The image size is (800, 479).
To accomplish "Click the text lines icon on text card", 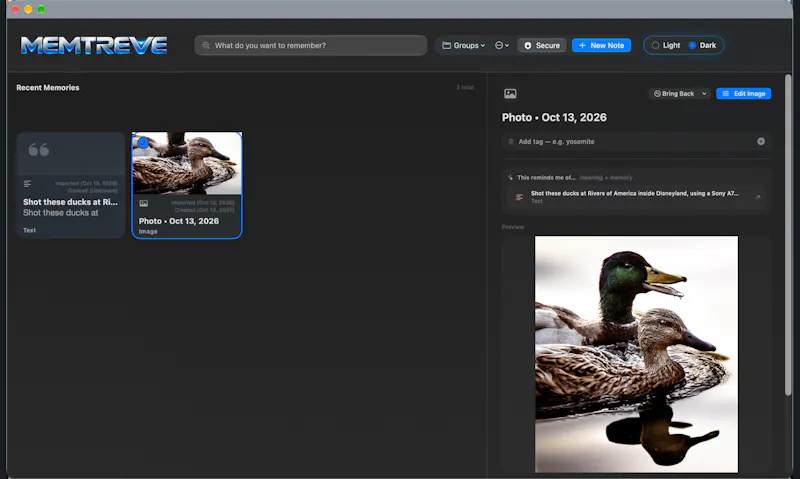I will (28, 184).
